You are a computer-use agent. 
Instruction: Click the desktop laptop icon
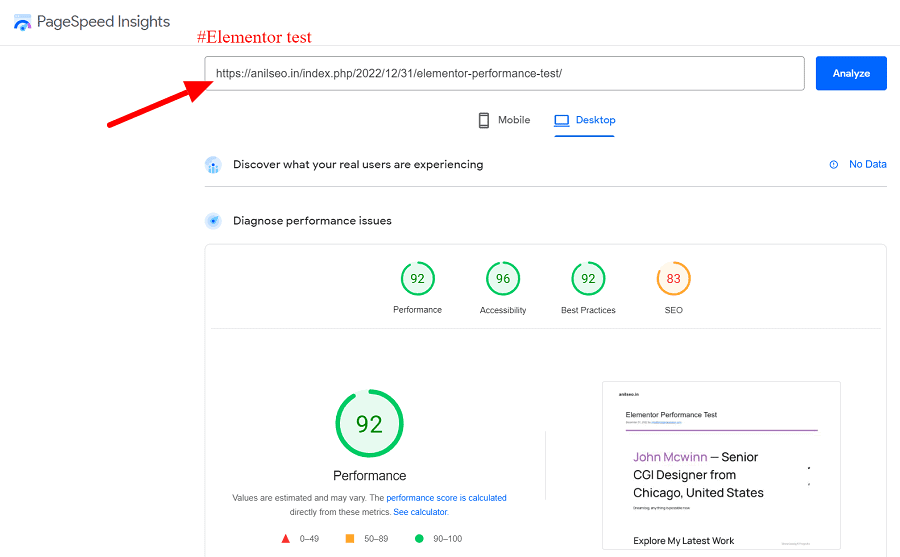coord(561,121)
